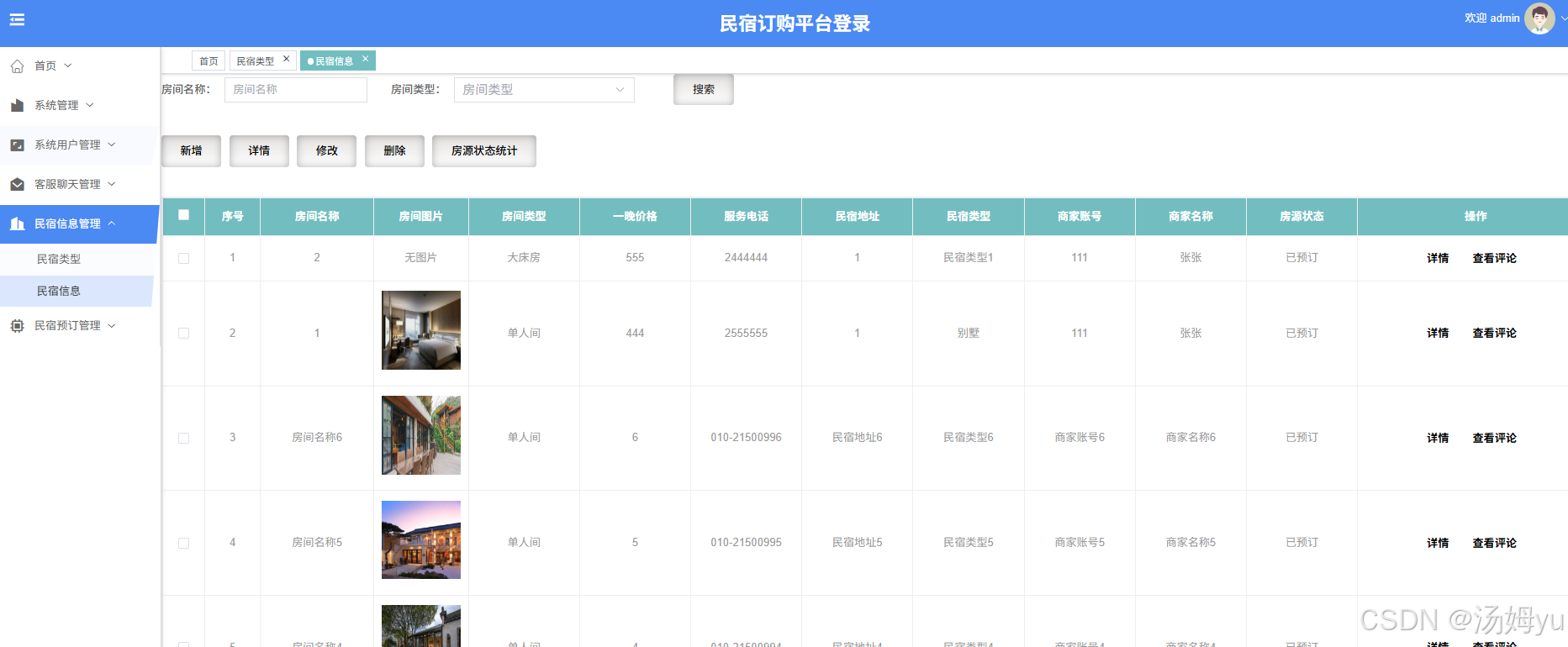Close the 民宿信息 tab
The image size is (1568, 647).
coord(365,59)
